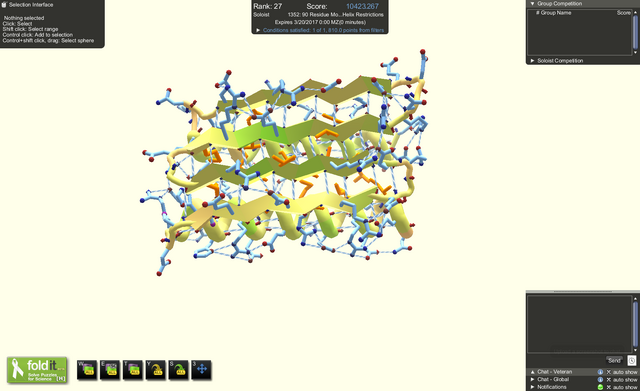Click the Selection Interface title
The height and width of the screenshot is (391, 640).
click(x=31, y=5)
